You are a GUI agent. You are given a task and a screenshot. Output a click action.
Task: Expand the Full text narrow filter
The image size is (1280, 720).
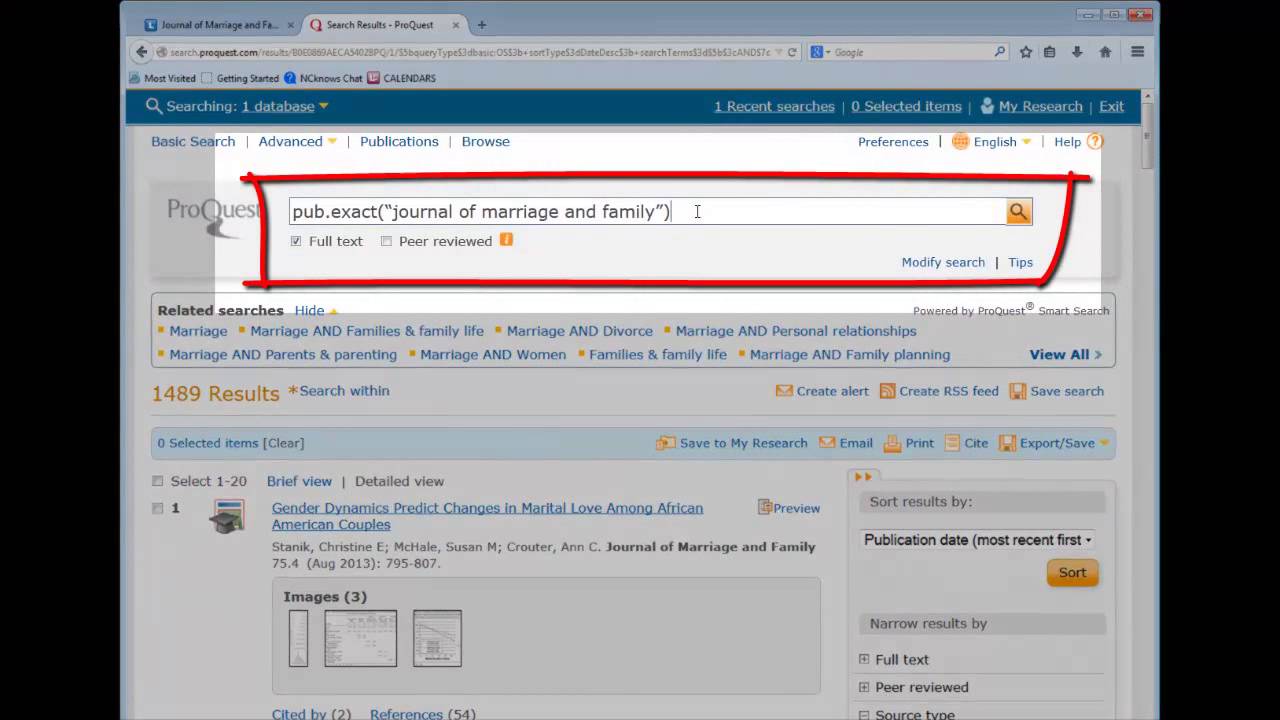tap(864, 659)
